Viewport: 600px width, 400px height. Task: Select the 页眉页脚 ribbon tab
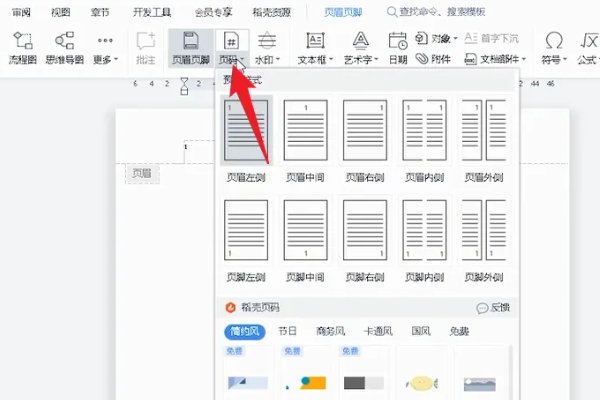343,12
